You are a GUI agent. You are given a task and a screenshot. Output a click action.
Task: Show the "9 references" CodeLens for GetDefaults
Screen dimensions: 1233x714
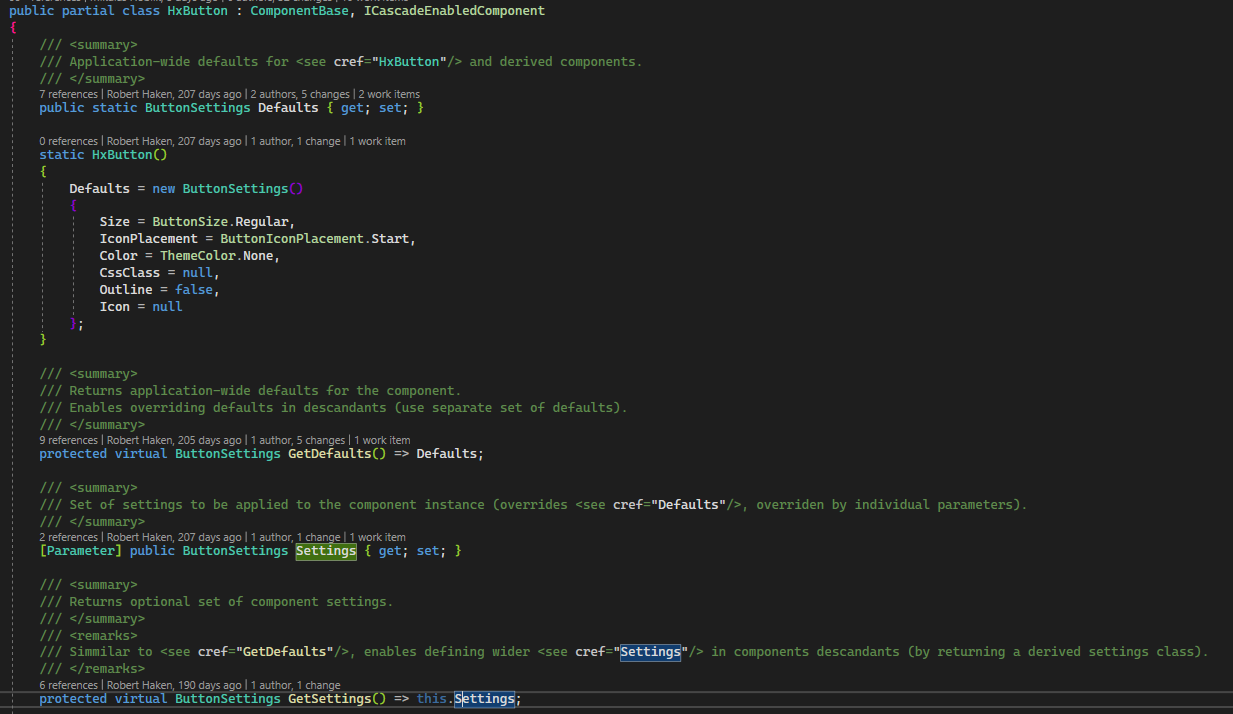pos(70,440)
